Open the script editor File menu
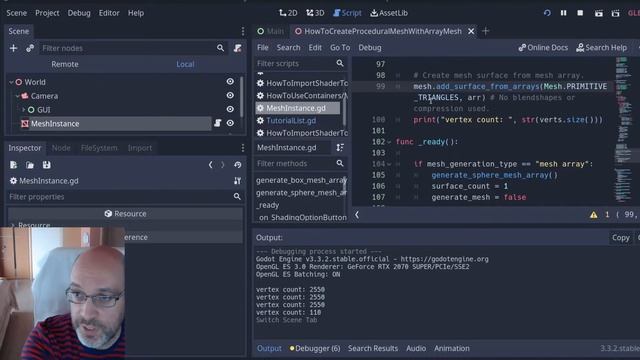This screenshot has width=640, height=360. tap(262, 48)
